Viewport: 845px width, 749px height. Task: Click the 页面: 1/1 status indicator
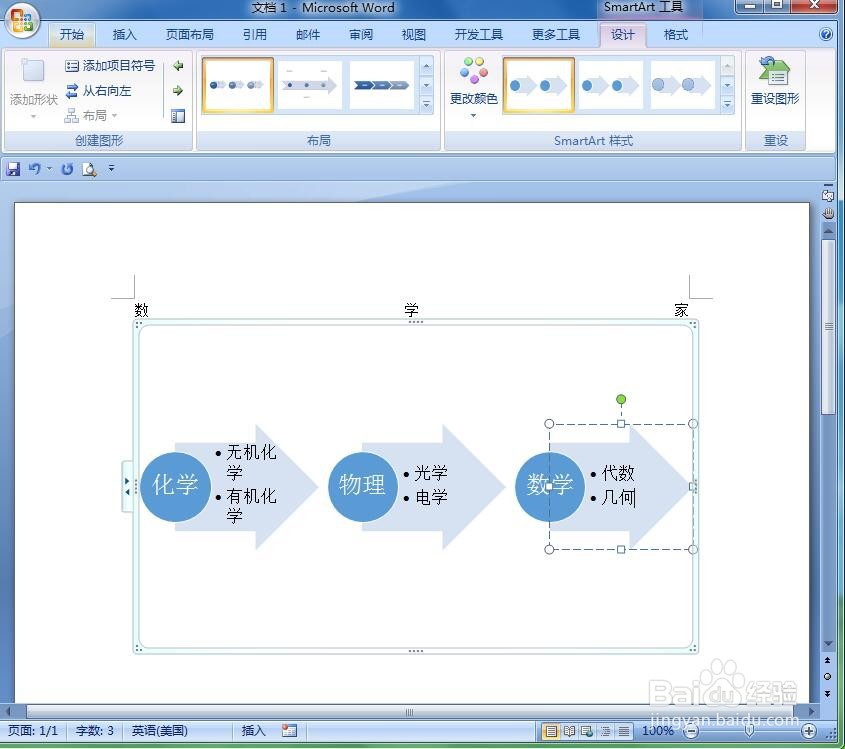pyautogui.click(x=33, y=731)
